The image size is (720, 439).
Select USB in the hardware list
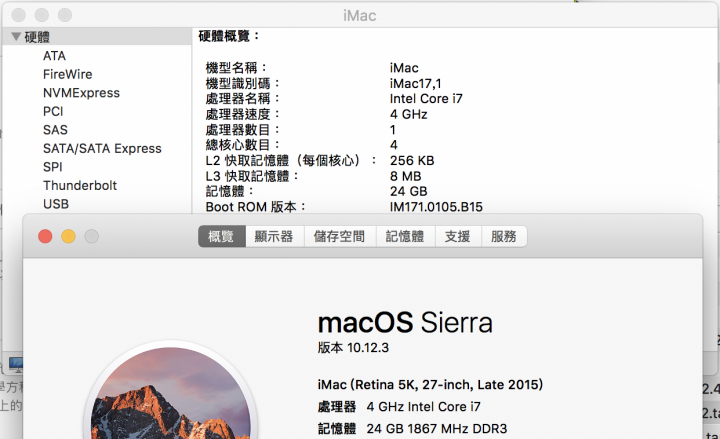56,203
